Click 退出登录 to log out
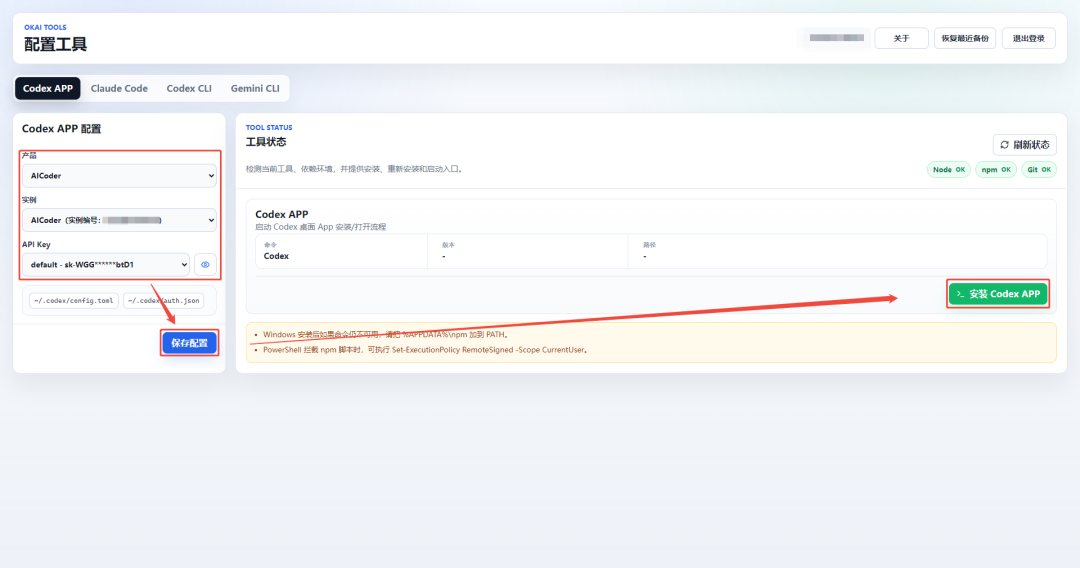 coord(1028,39)
